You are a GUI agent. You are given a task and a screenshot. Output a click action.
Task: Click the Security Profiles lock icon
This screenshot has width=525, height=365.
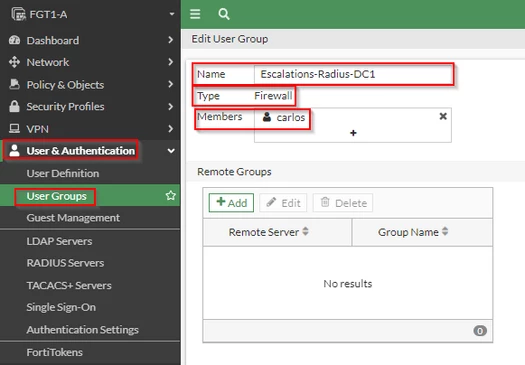[x=14, y=106]
